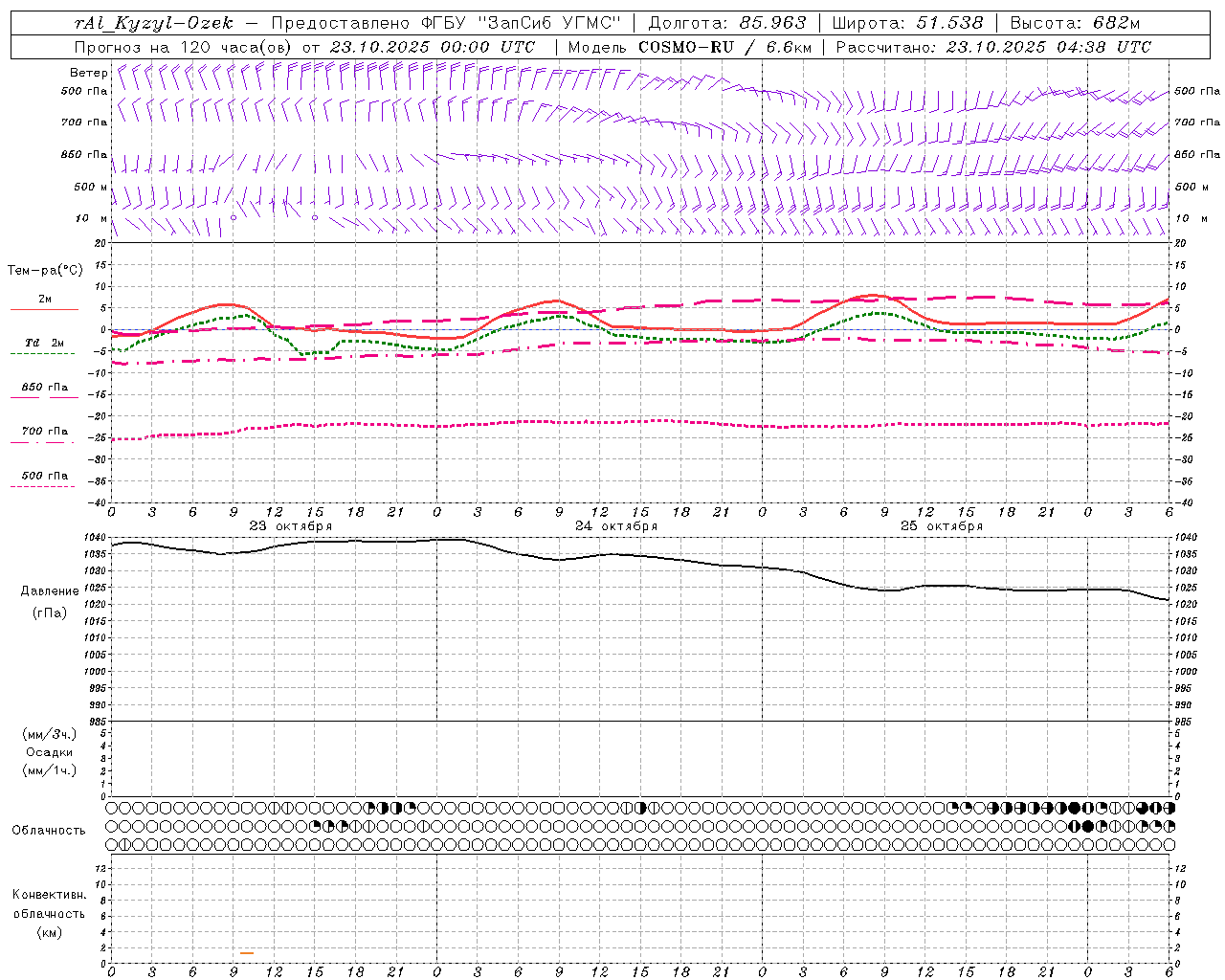Click the 24 октября date label

pyautogui.click(x=616, y=526)
